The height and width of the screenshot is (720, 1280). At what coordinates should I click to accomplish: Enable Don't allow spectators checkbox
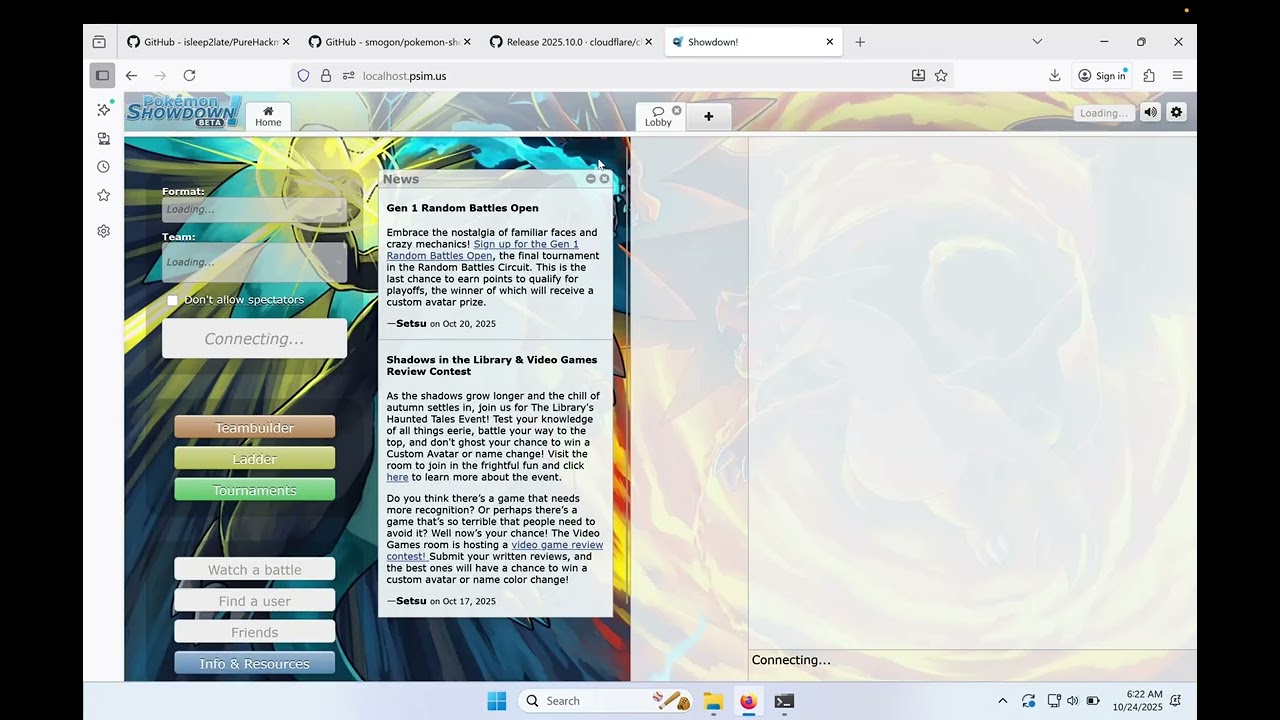click(x=172, y=300)
